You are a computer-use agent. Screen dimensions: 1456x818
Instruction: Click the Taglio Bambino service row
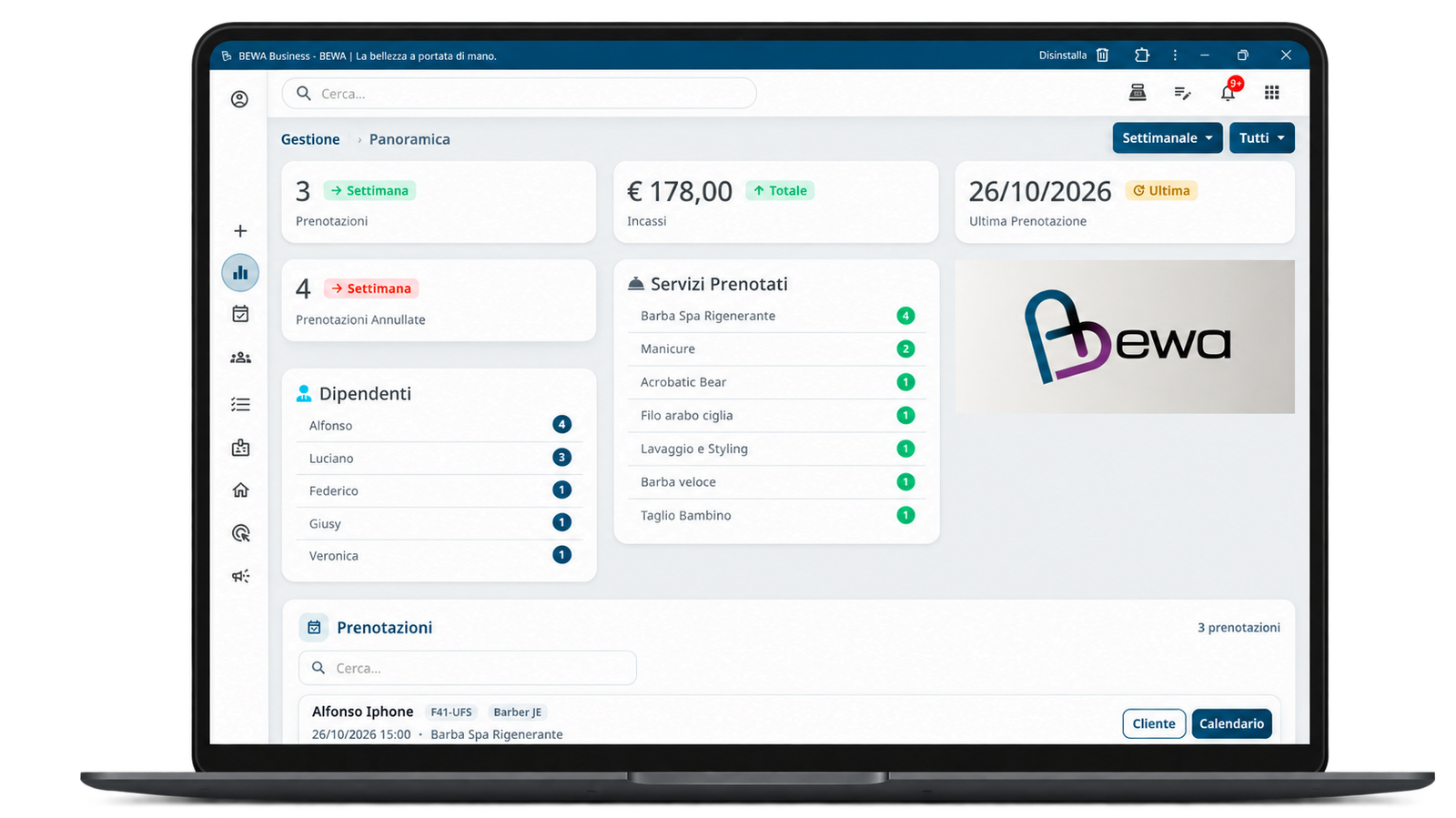[x=777, y=515]
